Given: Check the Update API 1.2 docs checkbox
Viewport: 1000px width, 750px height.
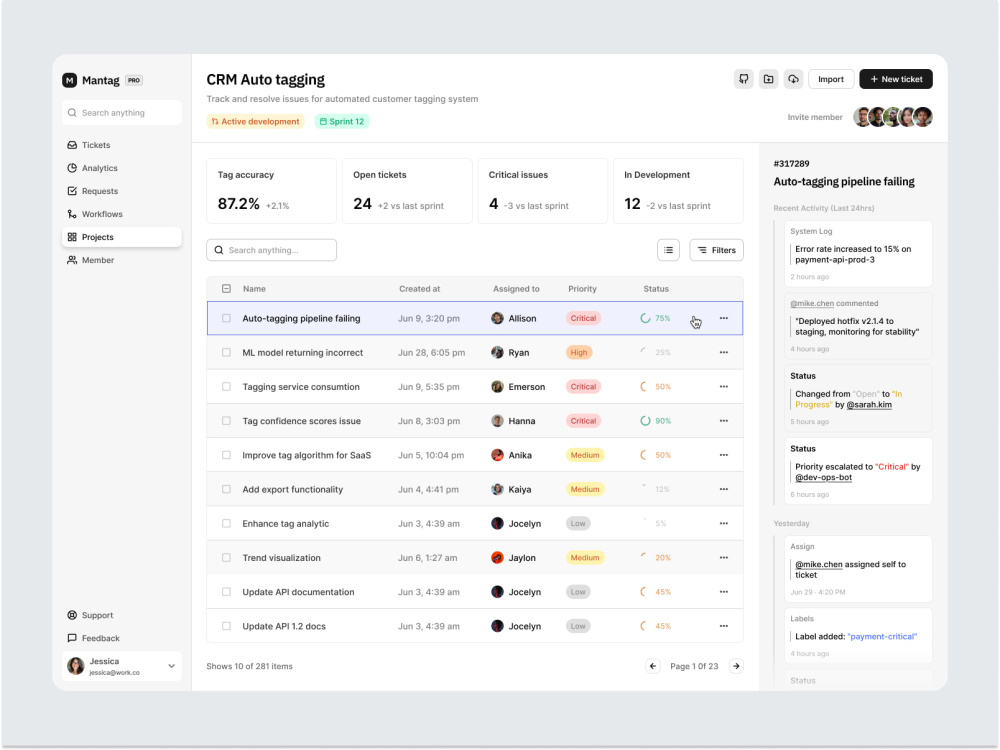Looking at the screenshot, I should click(226, 626).
